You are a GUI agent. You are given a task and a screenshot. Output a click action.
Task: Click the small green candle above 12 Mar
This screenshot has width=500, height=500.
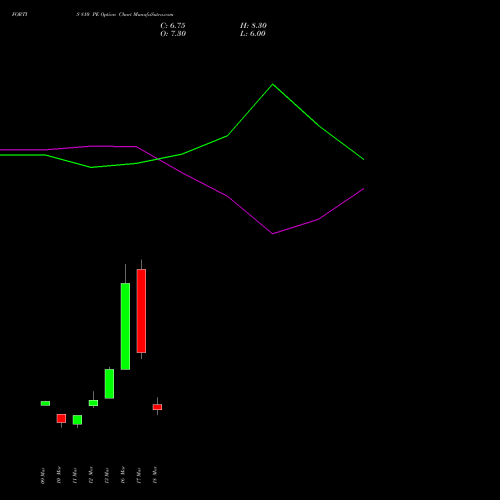93,403
